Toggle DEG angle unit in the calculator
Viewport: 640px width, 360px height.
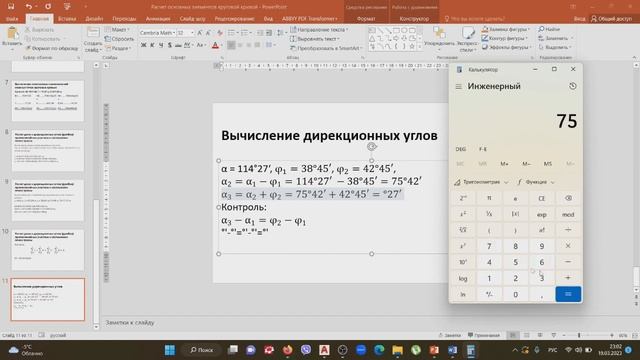point(460,149)
